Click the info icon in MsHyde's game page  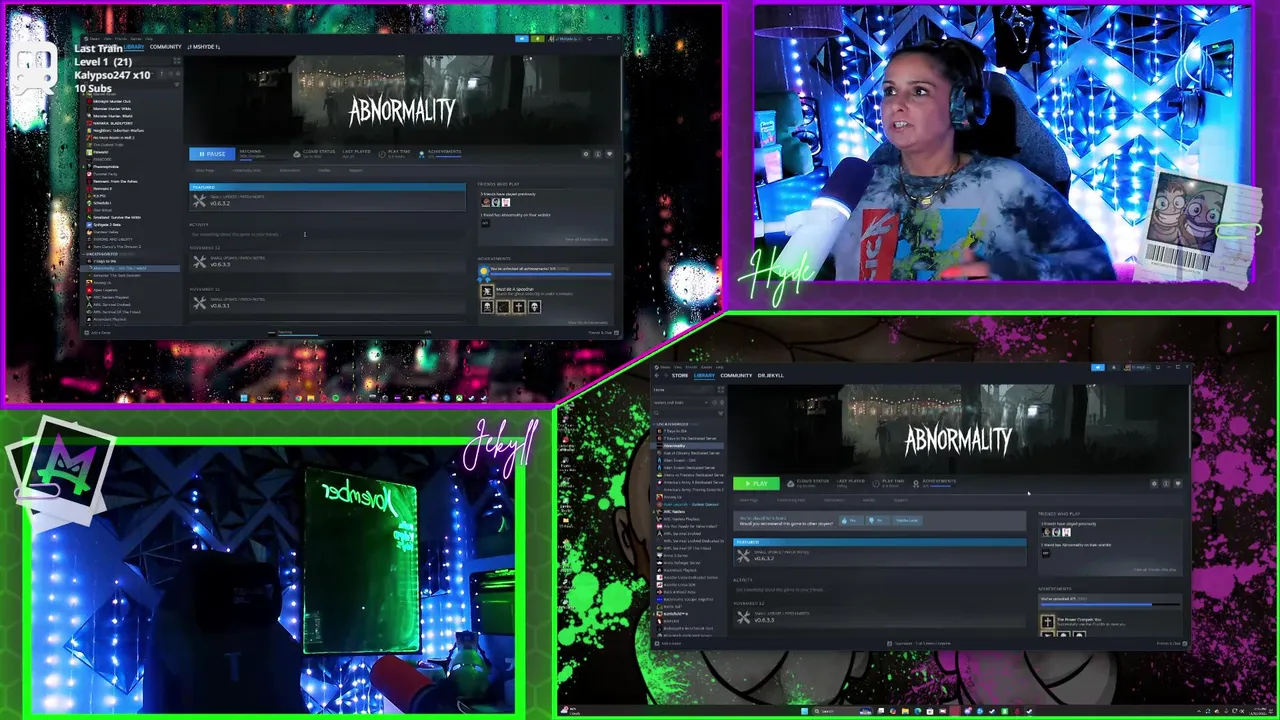click(598, 154)
